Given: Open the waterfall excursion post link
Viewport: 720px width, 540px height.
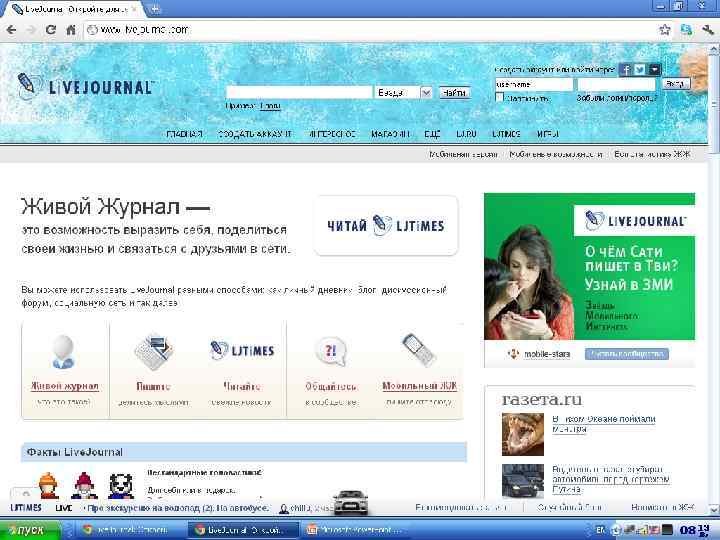Looking at the screenshot, I should [177, 508].
